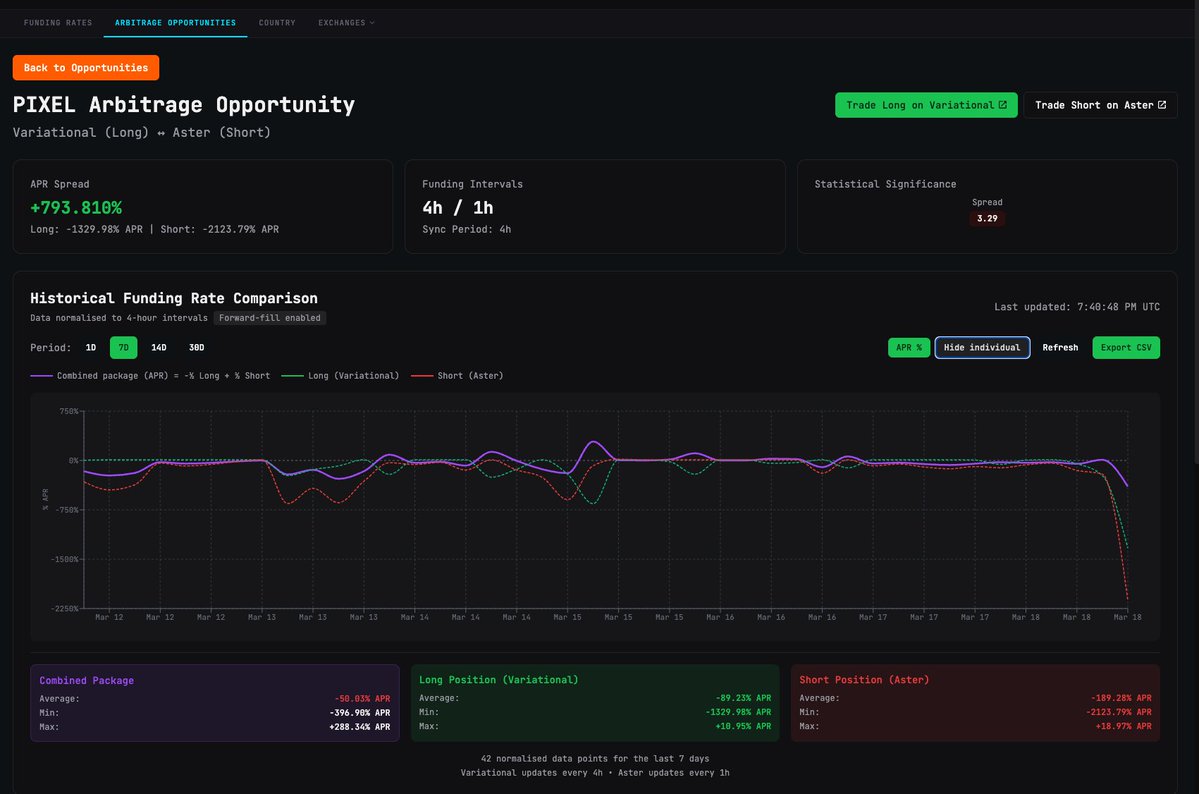The image size is (1199, 794).
Task: Click the -396.90% APR combined minimum
Action: [360, 712]
